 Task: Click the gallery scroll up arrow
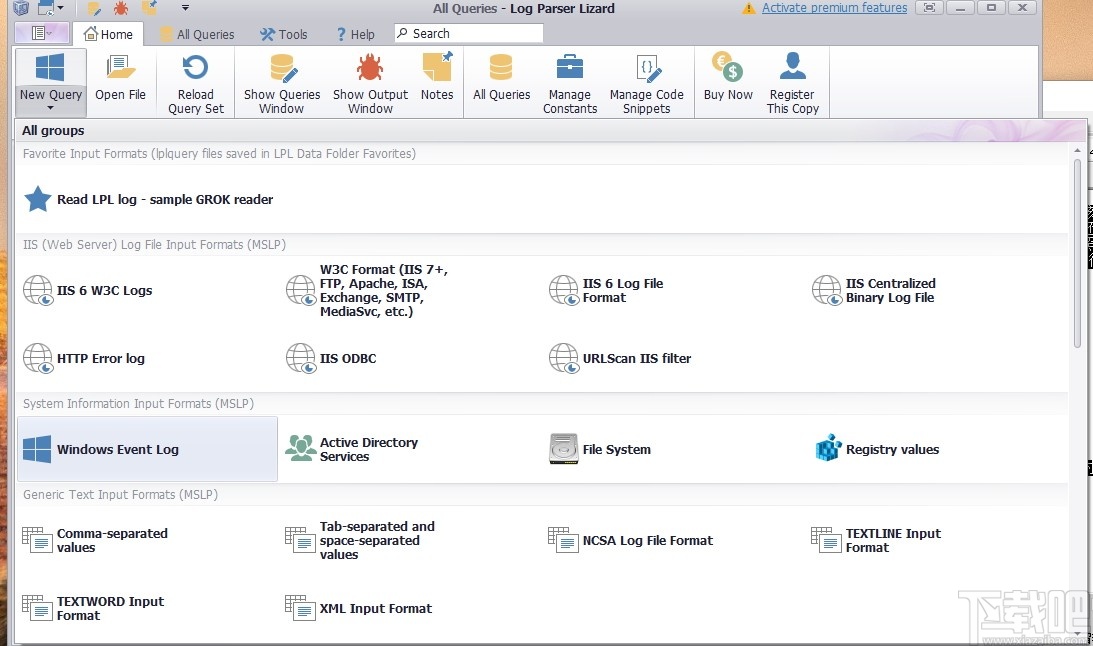(x=1078, y=151)
